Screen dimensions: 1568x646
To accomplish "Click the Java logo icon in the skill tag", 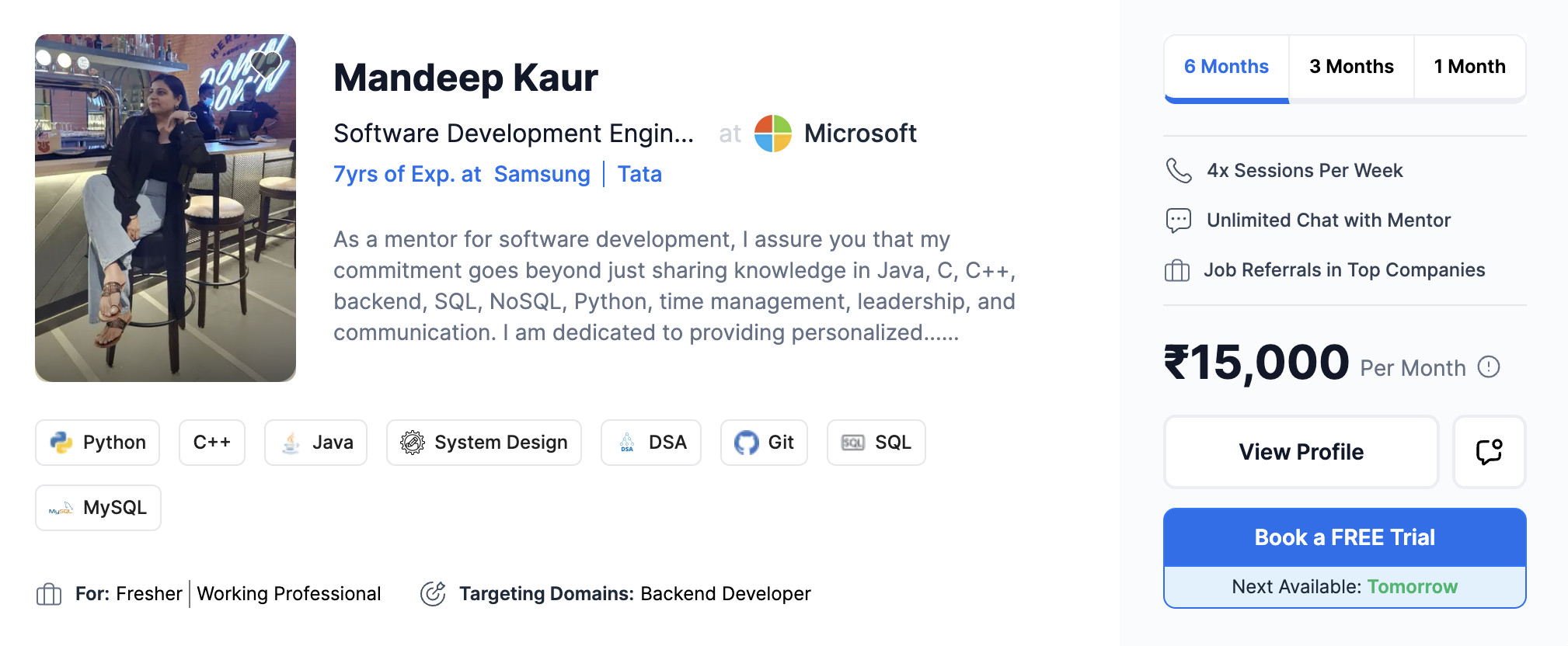I will (291, 443).
